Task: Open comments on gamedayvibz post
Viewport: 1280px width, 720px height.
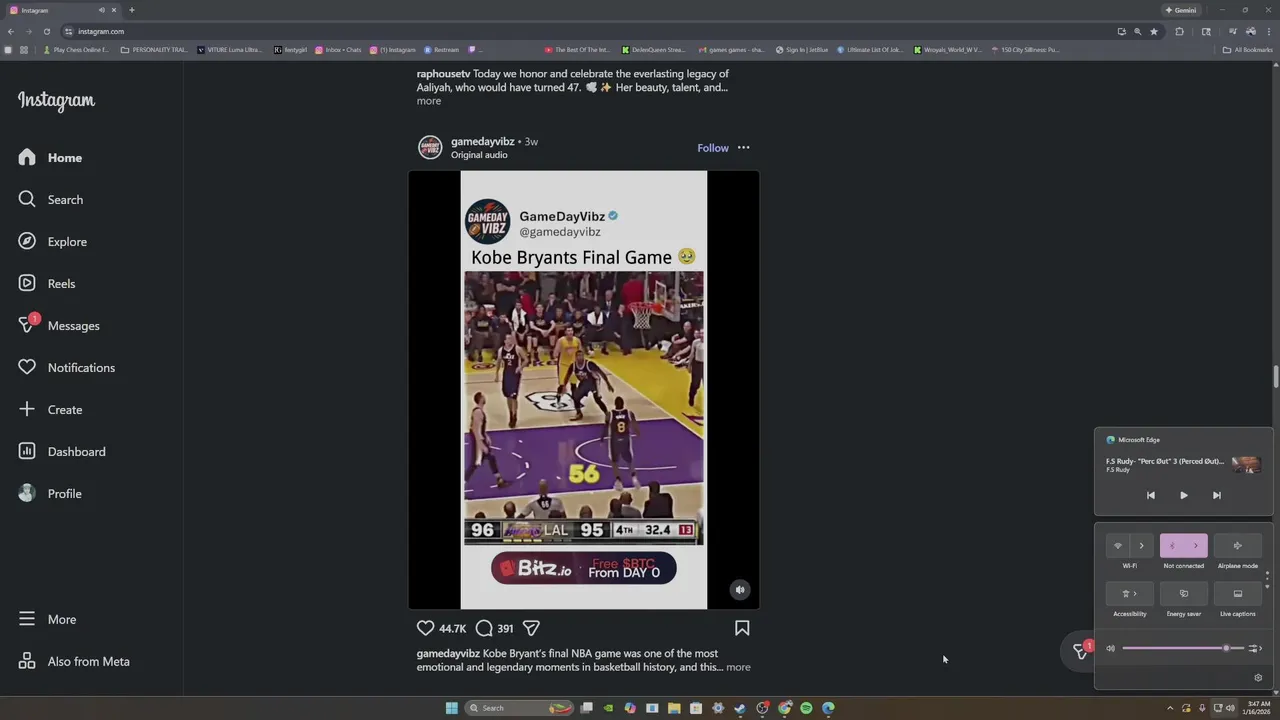Action: pos(484,628)
